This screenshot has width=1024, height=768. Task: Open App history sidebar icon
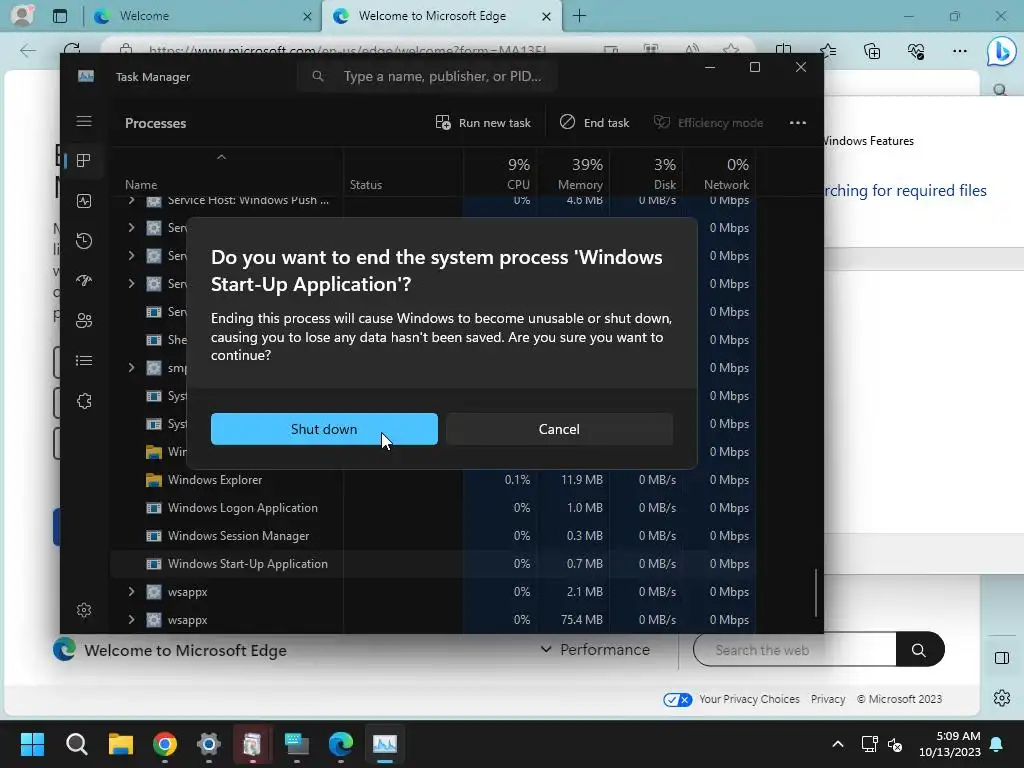(x=84, y=241)
